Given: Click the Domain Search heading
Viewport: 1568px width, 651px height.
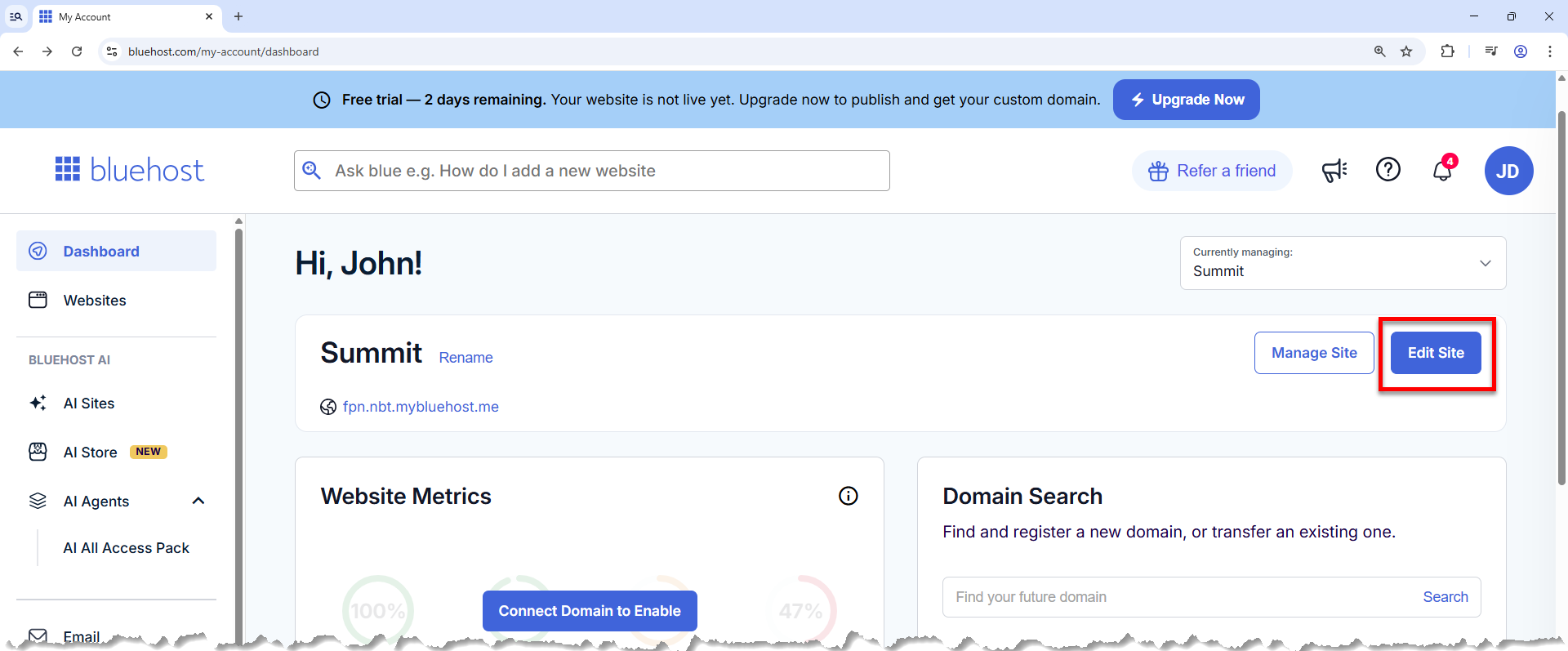Looking at the screenshot, I should coord(1022,496).
